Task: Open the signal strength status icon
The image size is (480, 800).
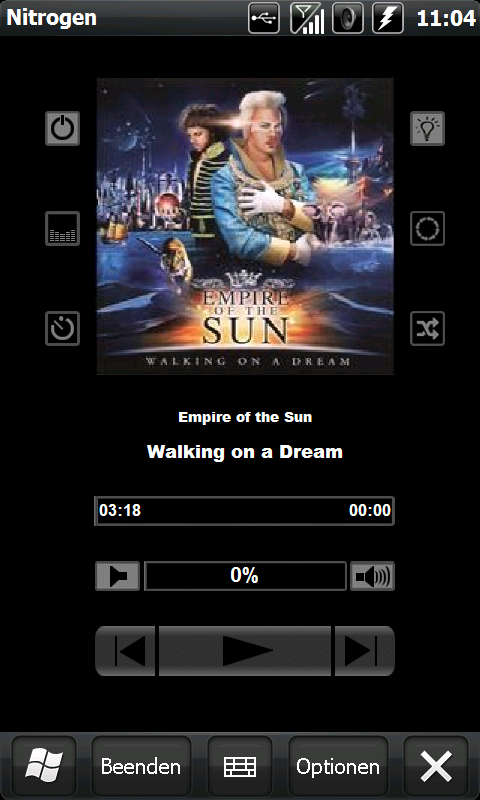Action: (x=306, y=18)
